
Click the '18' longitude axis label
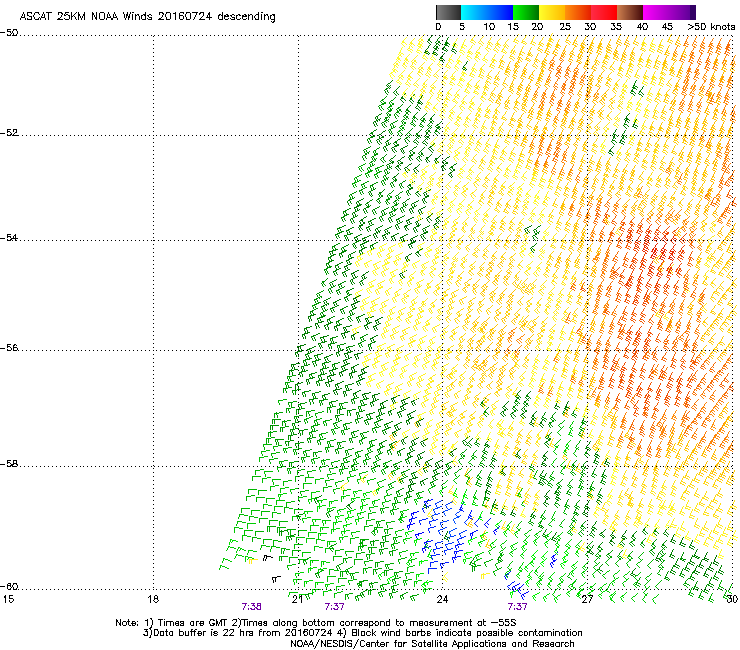coord(153,599)
